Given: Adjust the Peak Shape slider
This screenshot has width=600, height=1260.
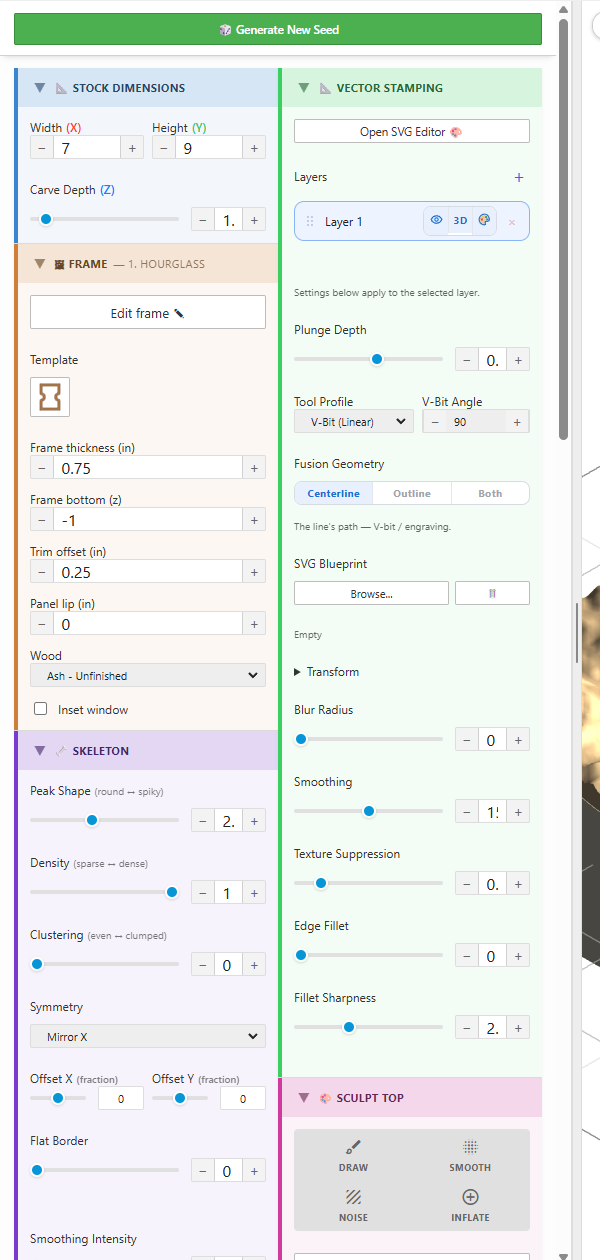Looking at the screenshot, I should pos(104,820).
